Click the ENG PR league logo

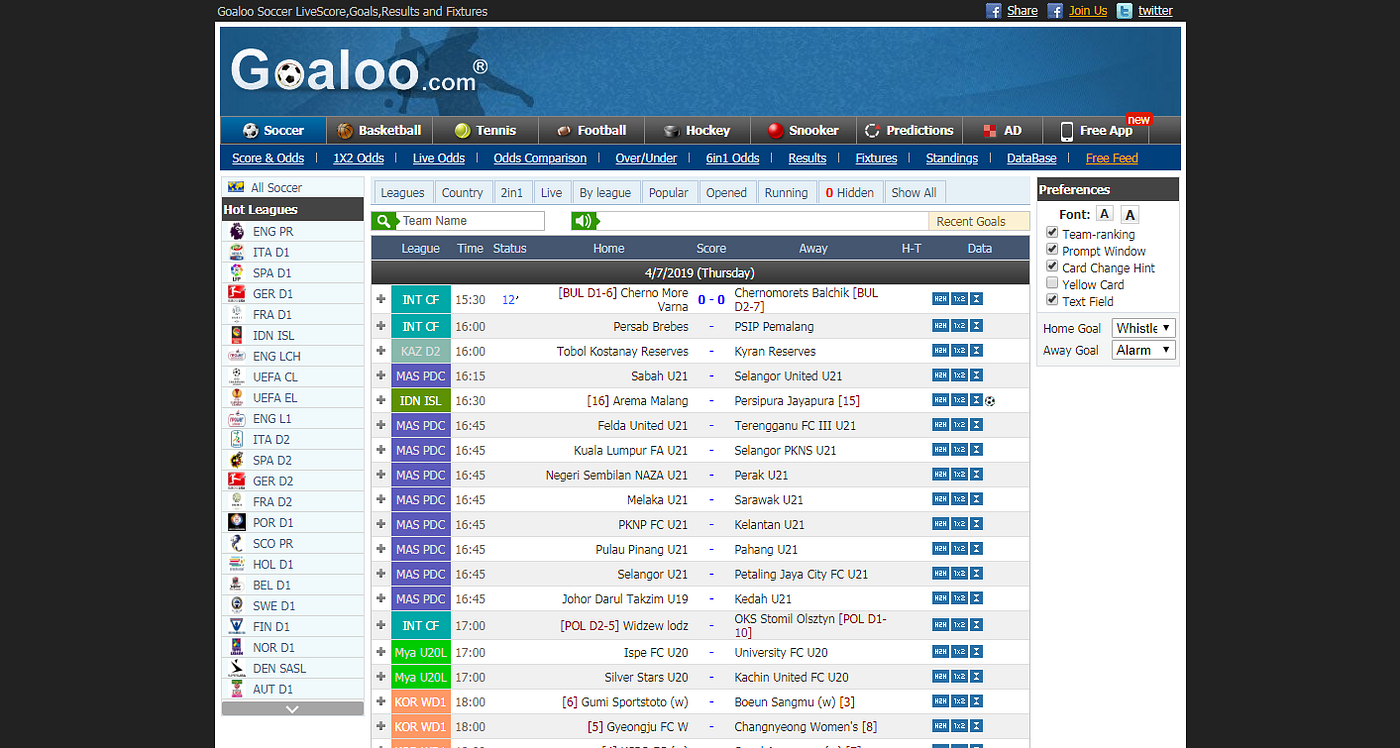pos(236,231)
